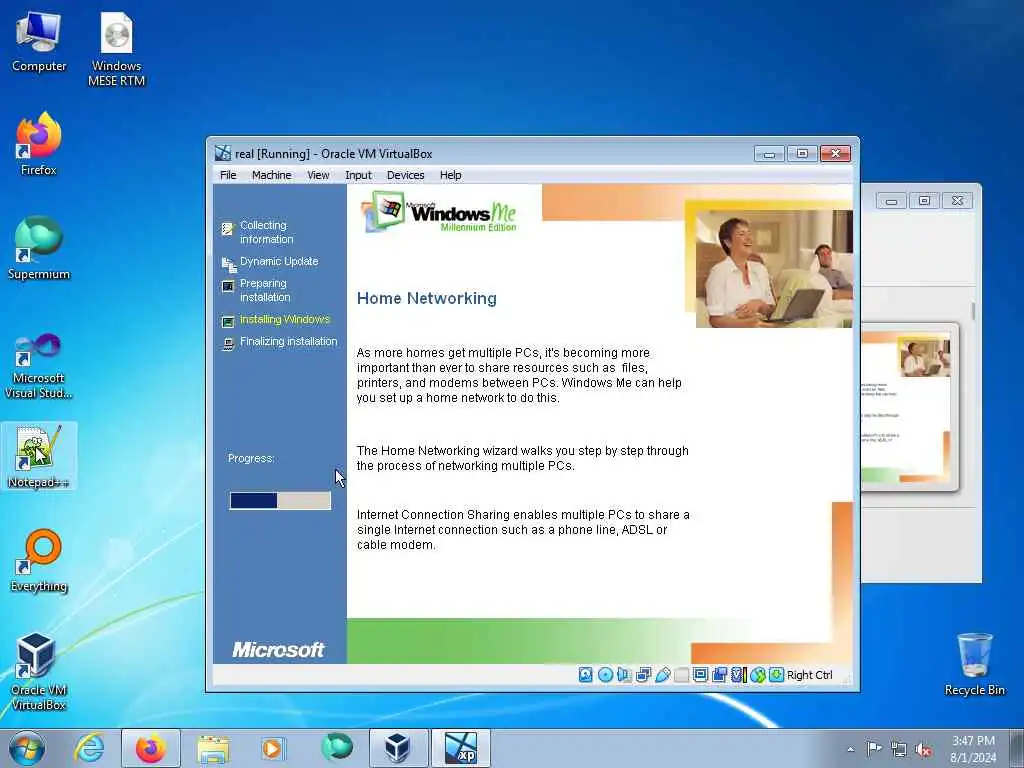Select the Computer desktop icon
Screen dimensions: 1024x768
(39, 40)
